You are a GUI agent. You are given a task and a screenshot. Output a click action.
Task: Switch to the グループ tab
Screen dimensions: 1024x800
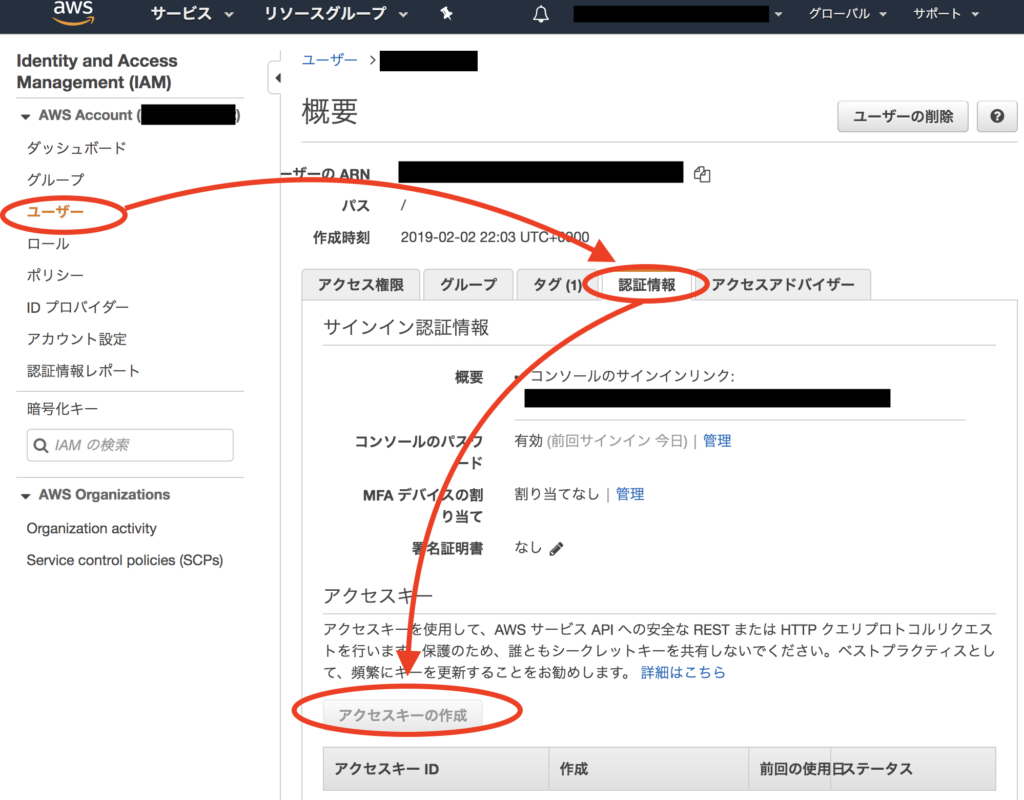pos(468,285)
